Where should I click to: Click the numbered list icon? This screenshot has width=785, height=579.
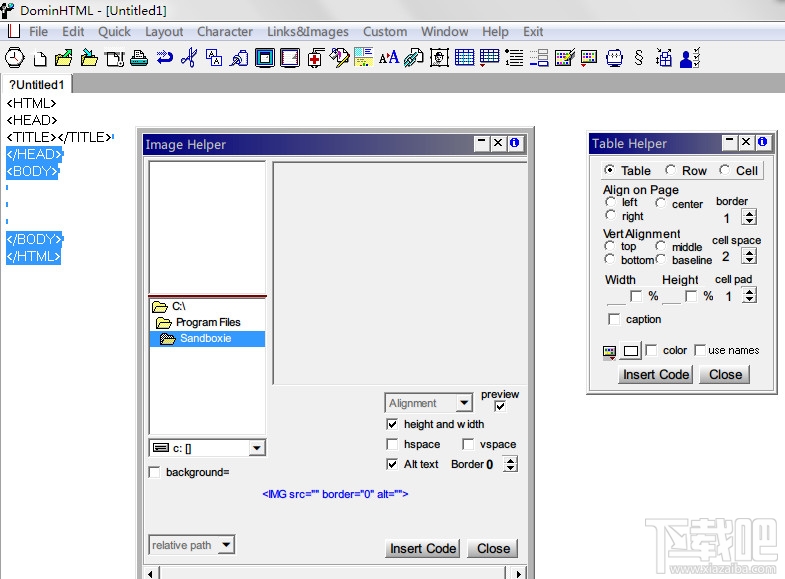[514, 58]
